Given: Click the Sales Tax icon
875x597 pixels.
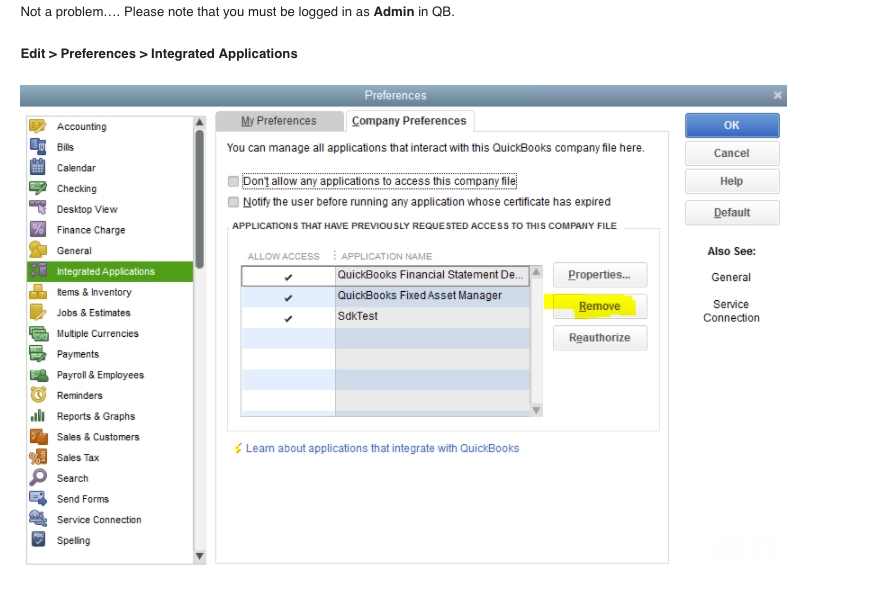Looking at the screenshot, I should pyautogui.click(x=38, y=457).
